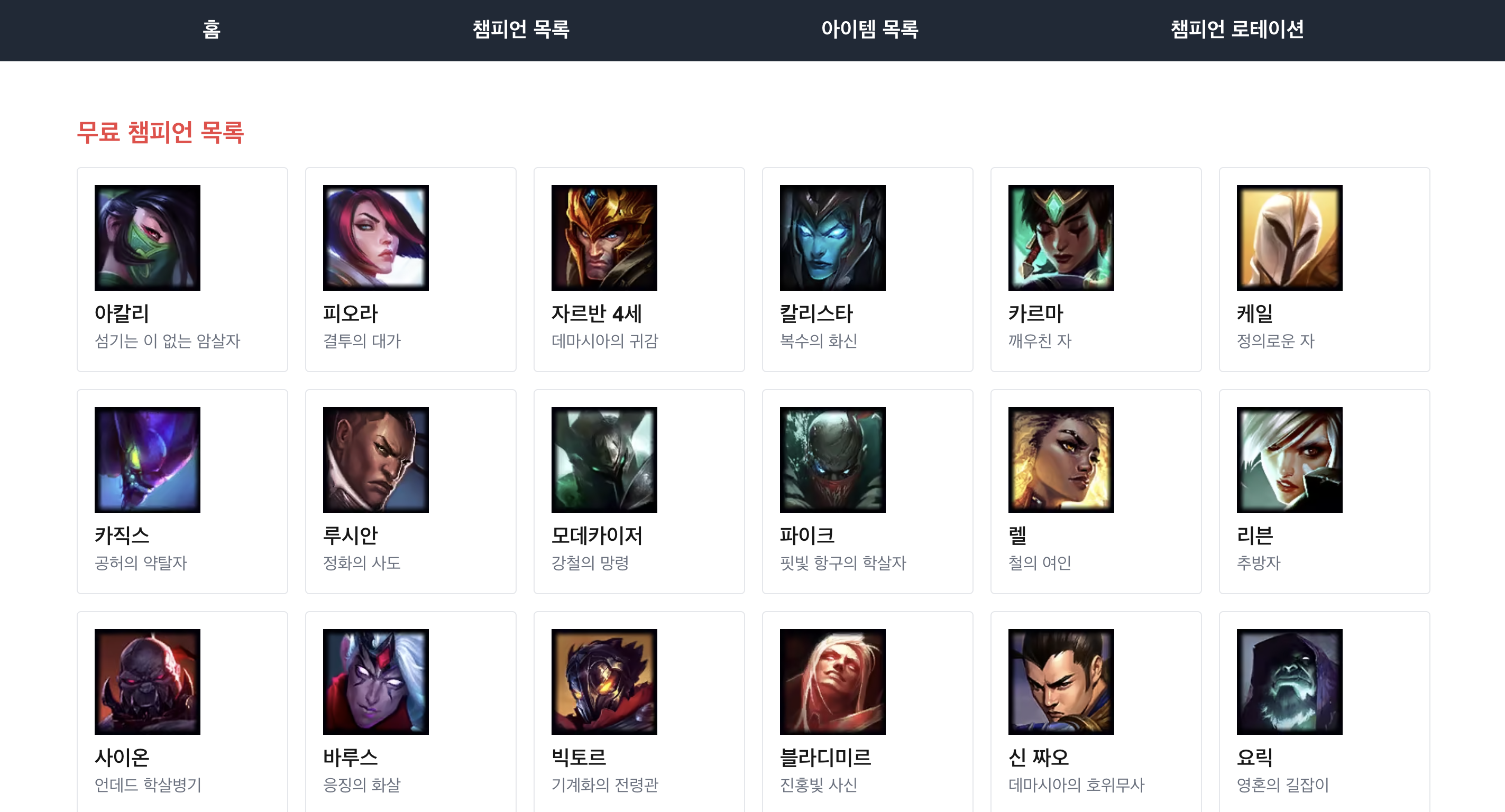Screen dimensions: 1505x812
Task: Select the 렐 champion portrait
Action: point(1061,460)
